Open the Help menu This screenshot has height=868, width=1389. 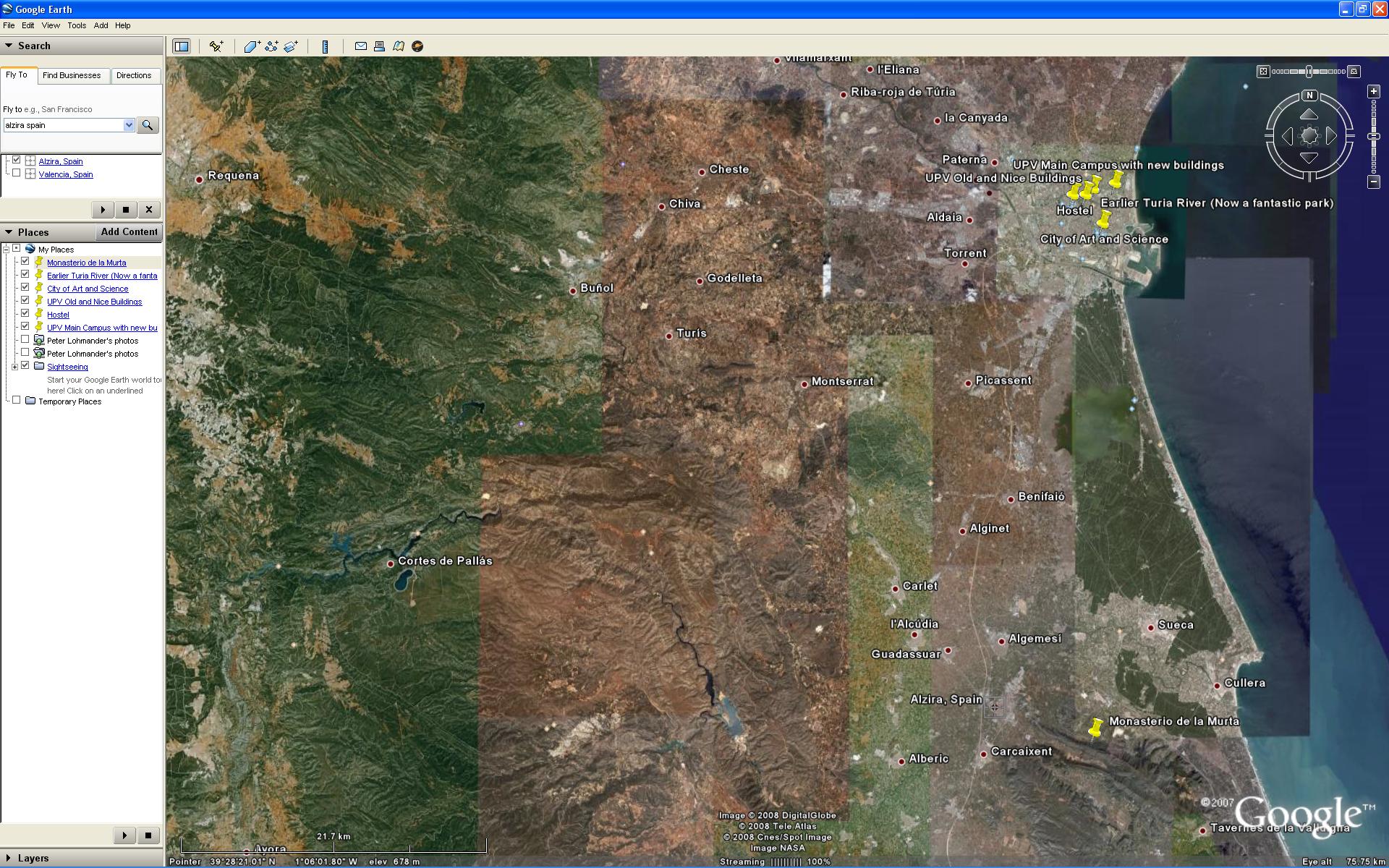coord(123,25)
